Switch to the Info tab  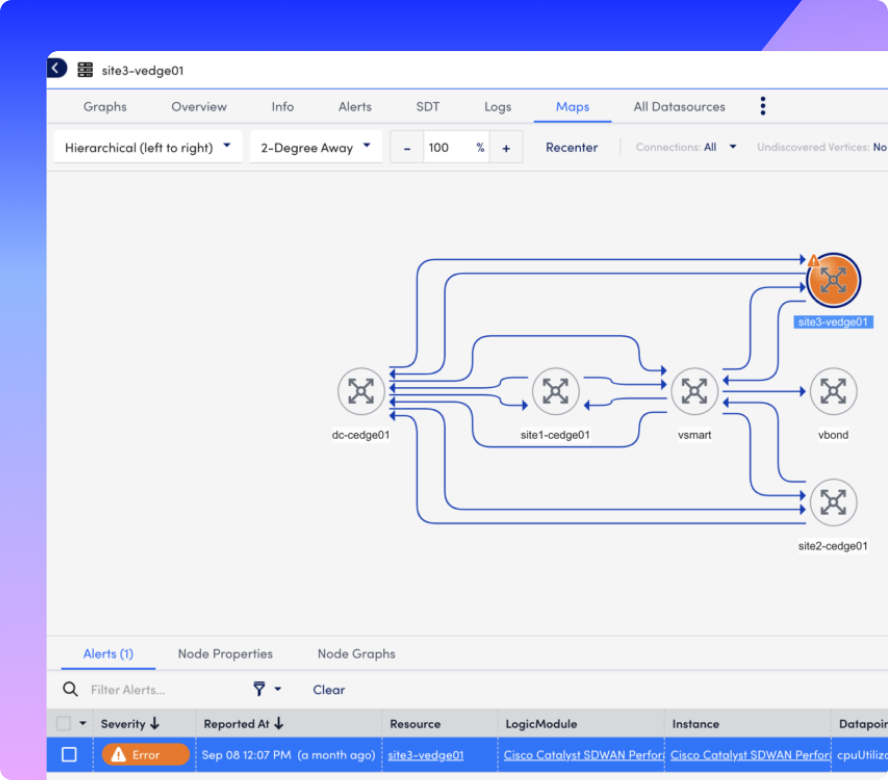pyautogui.click(x=282, y=106)
